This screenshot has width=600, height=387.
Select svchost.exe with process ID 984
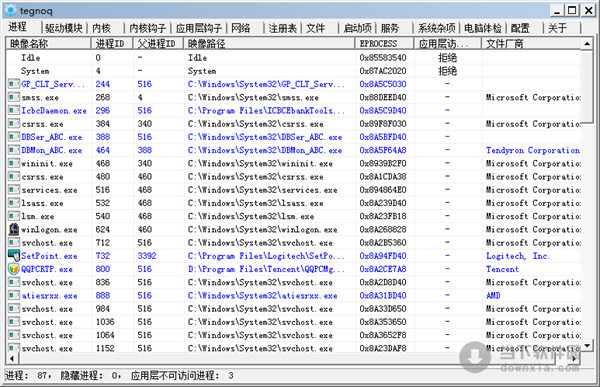[x=293, y=309]
